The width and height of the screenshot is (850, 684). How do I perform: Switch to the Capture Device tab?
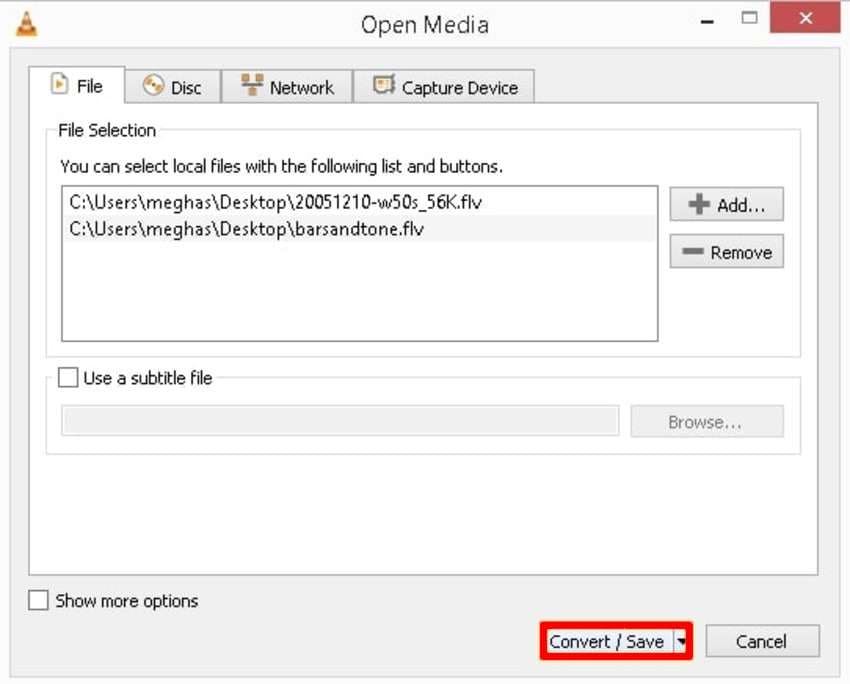click(444, 87)
